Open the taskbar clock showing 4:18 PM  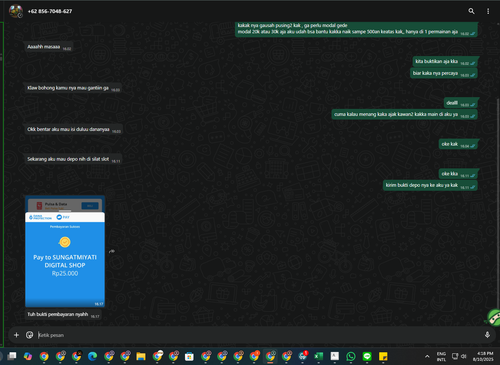[483, 356]
